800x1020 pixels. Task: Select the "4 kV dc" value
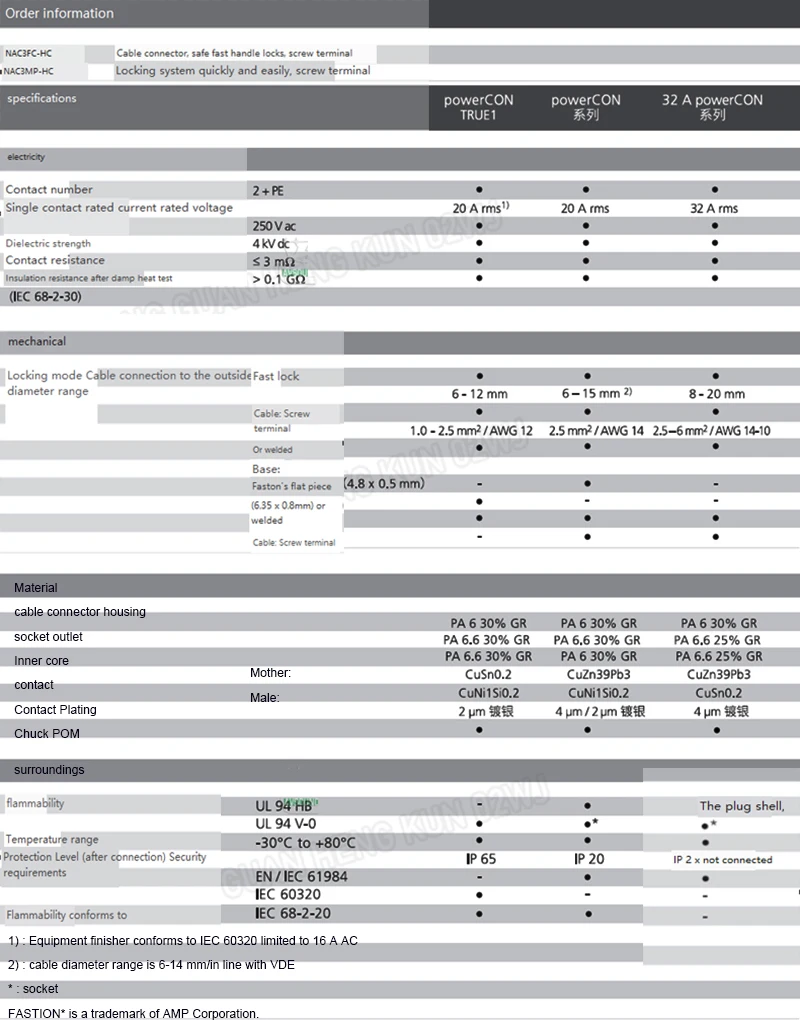(x=271, y=243)
